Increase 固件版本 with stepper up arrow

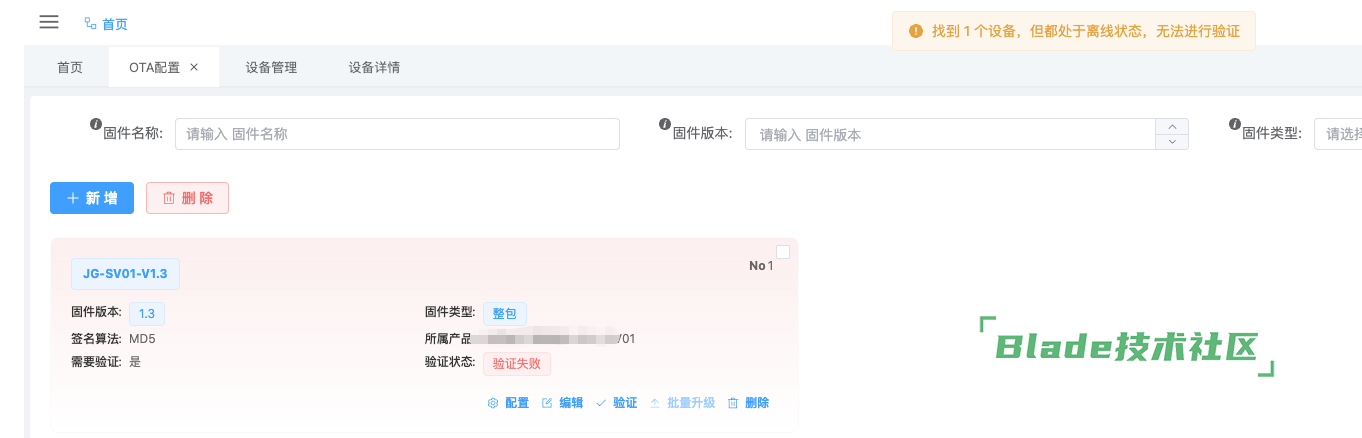(1172, 126)
